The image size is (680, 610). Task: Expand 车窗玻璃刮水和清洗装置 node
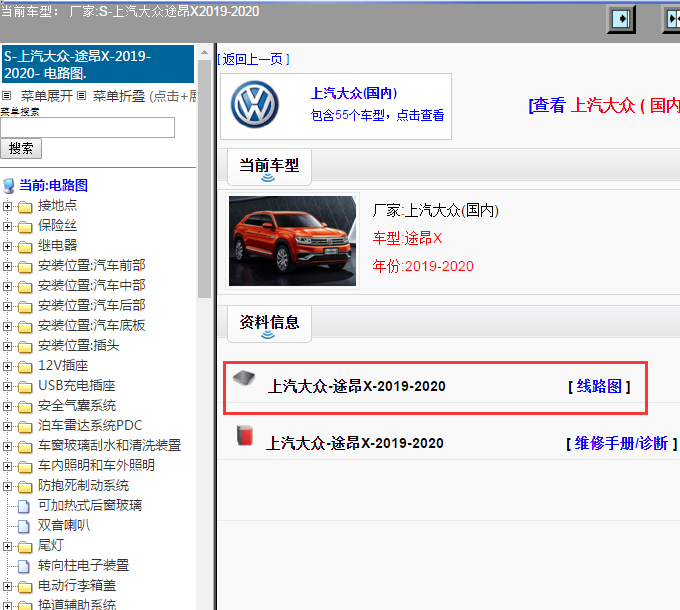[x=7, y=446]
